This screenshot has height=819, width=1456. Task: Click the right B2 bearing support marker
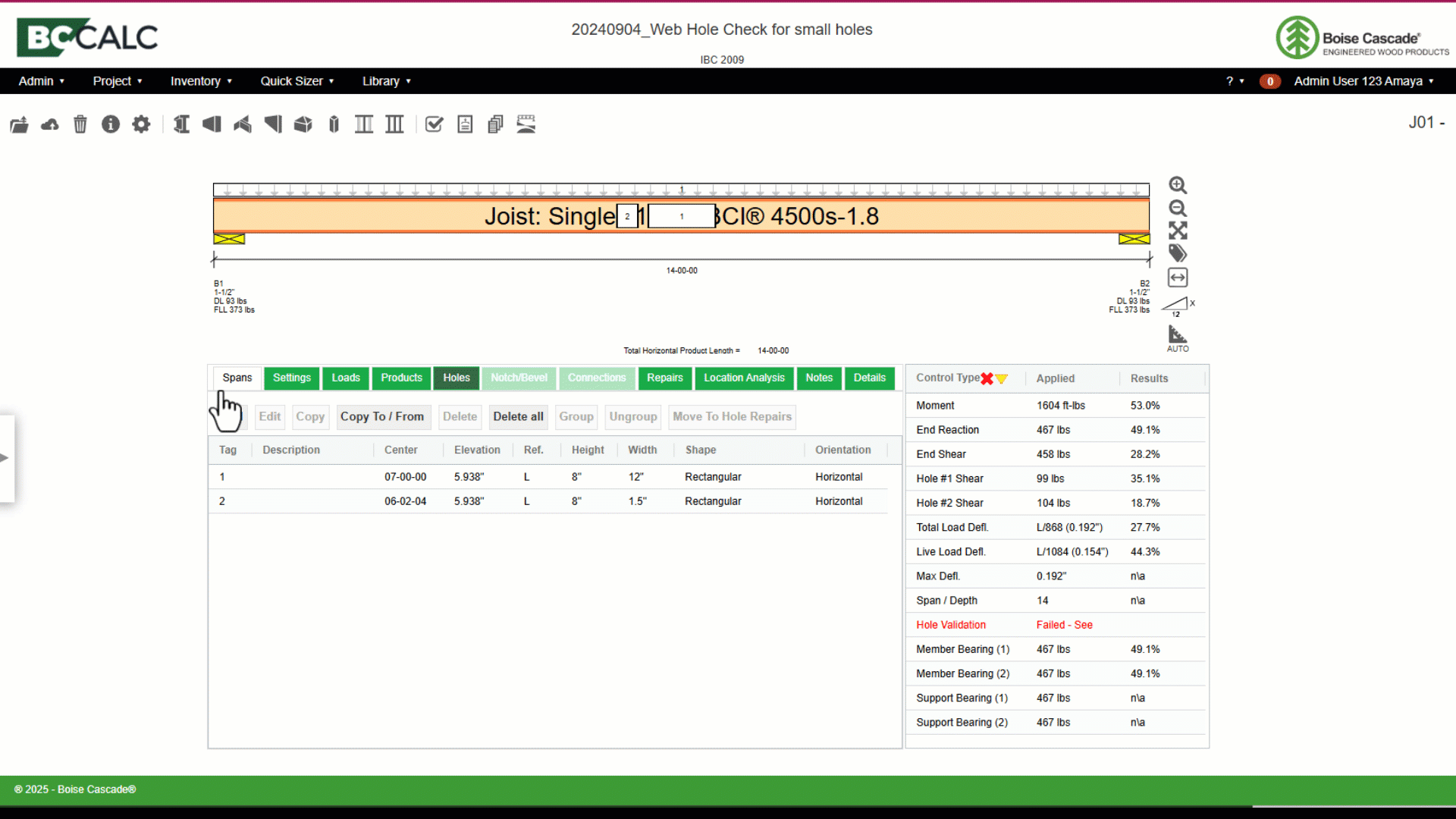(1134, 239)
